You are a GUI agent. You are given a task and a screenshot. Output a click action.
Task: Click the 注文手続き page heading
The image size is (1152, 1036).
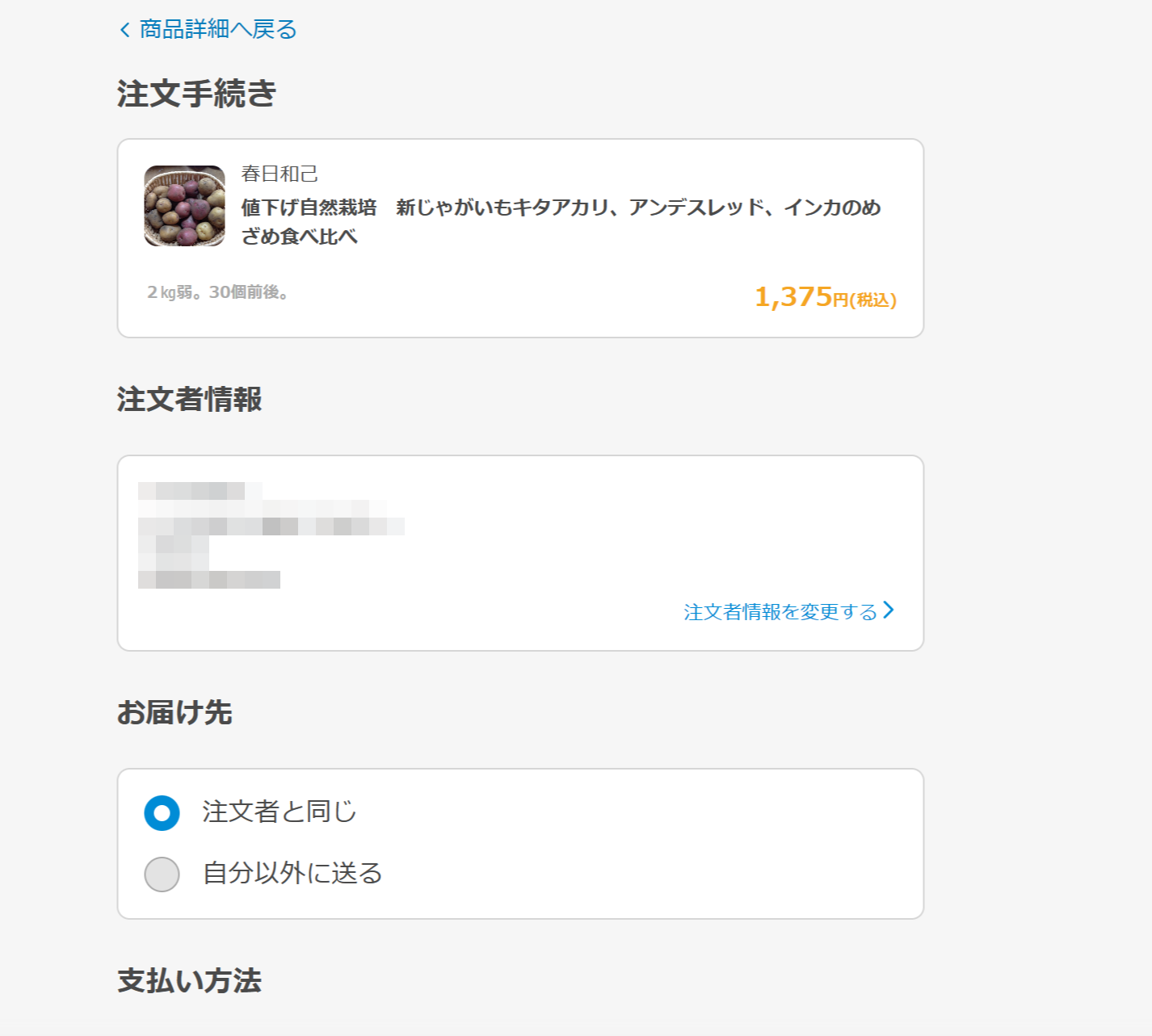coord(196,94)
